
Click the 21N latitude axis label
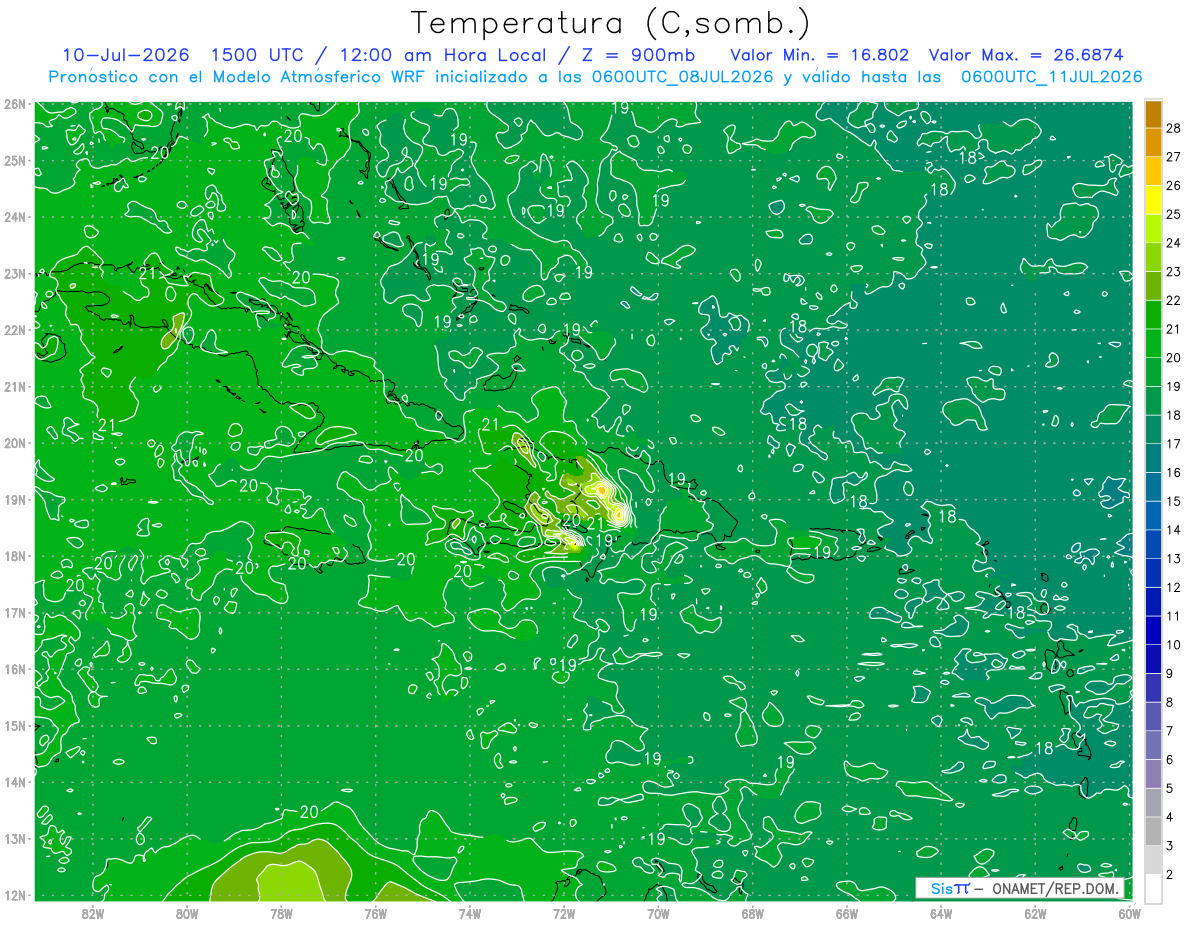[x=15, y=387]
